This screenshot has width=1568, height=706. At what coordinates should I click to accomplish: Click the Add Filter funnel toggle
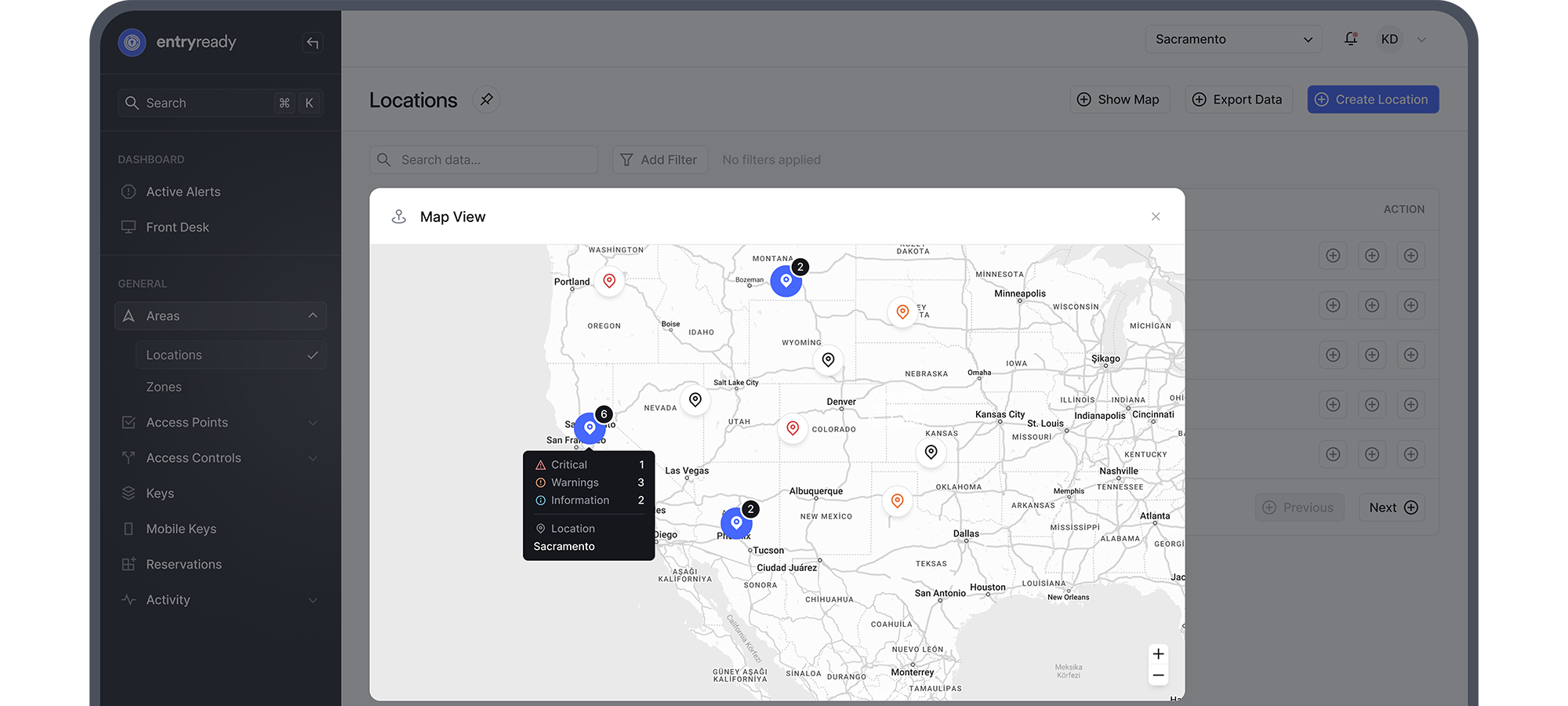point(626,159)
